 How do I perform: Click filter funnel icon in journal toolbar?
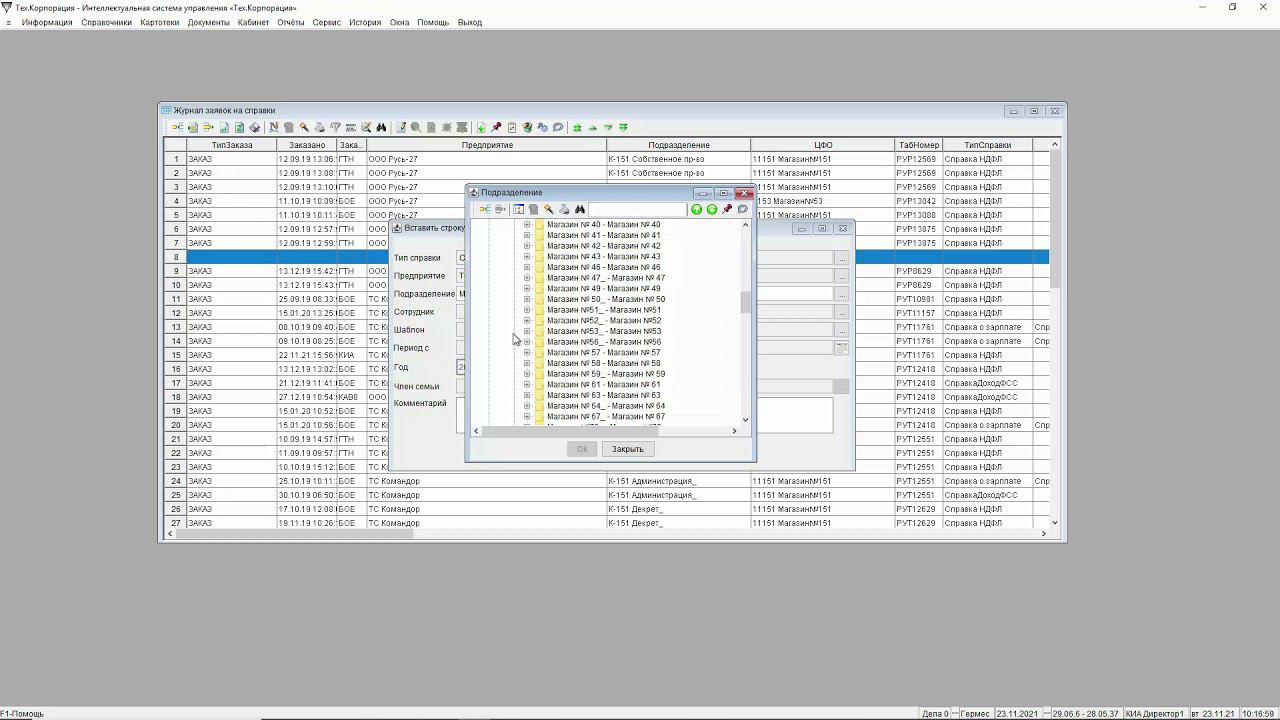[335, 128]
